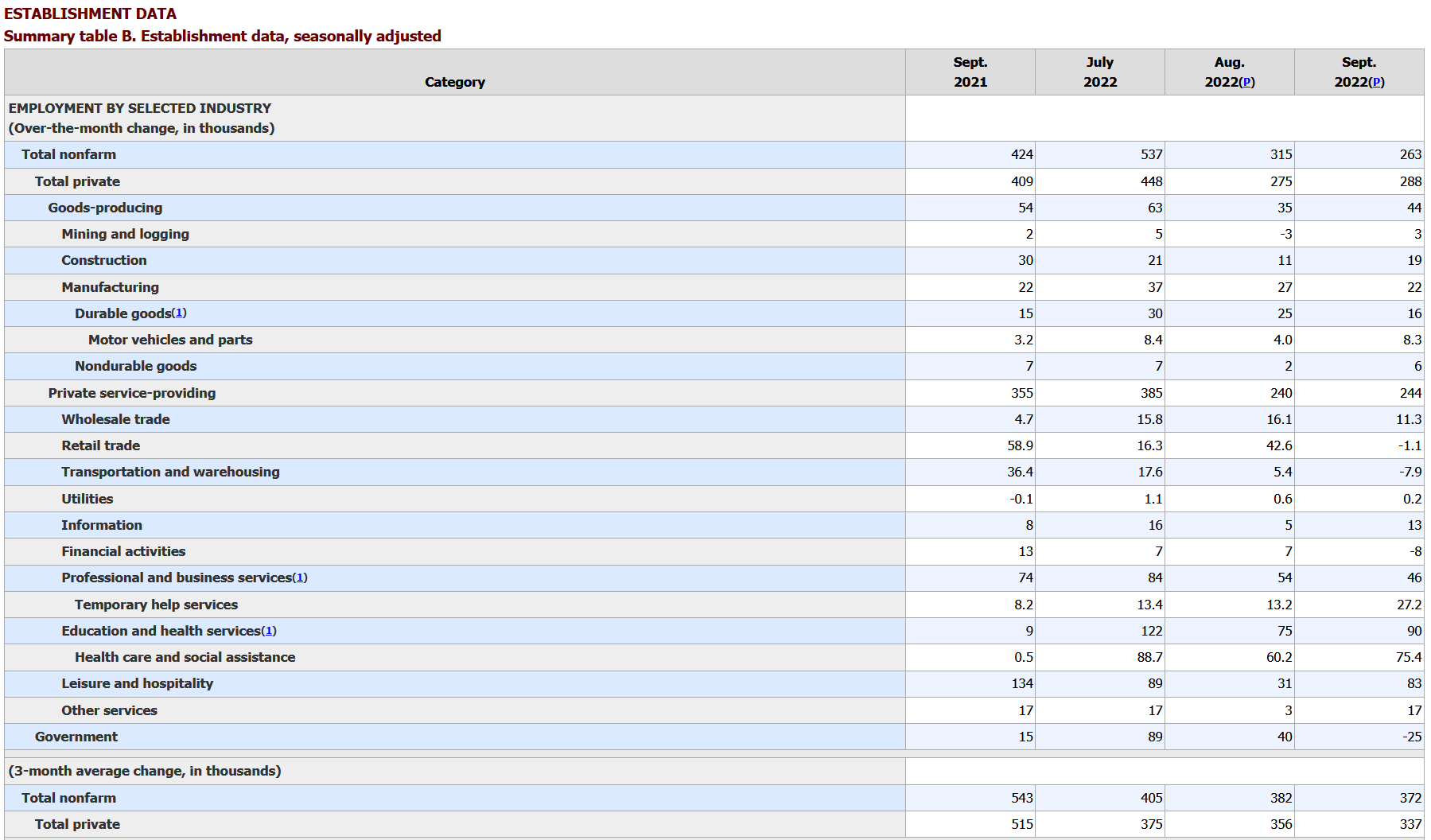Select the Information row label
This screenshot has width=1431, height=840.
(x=102, y=525)
